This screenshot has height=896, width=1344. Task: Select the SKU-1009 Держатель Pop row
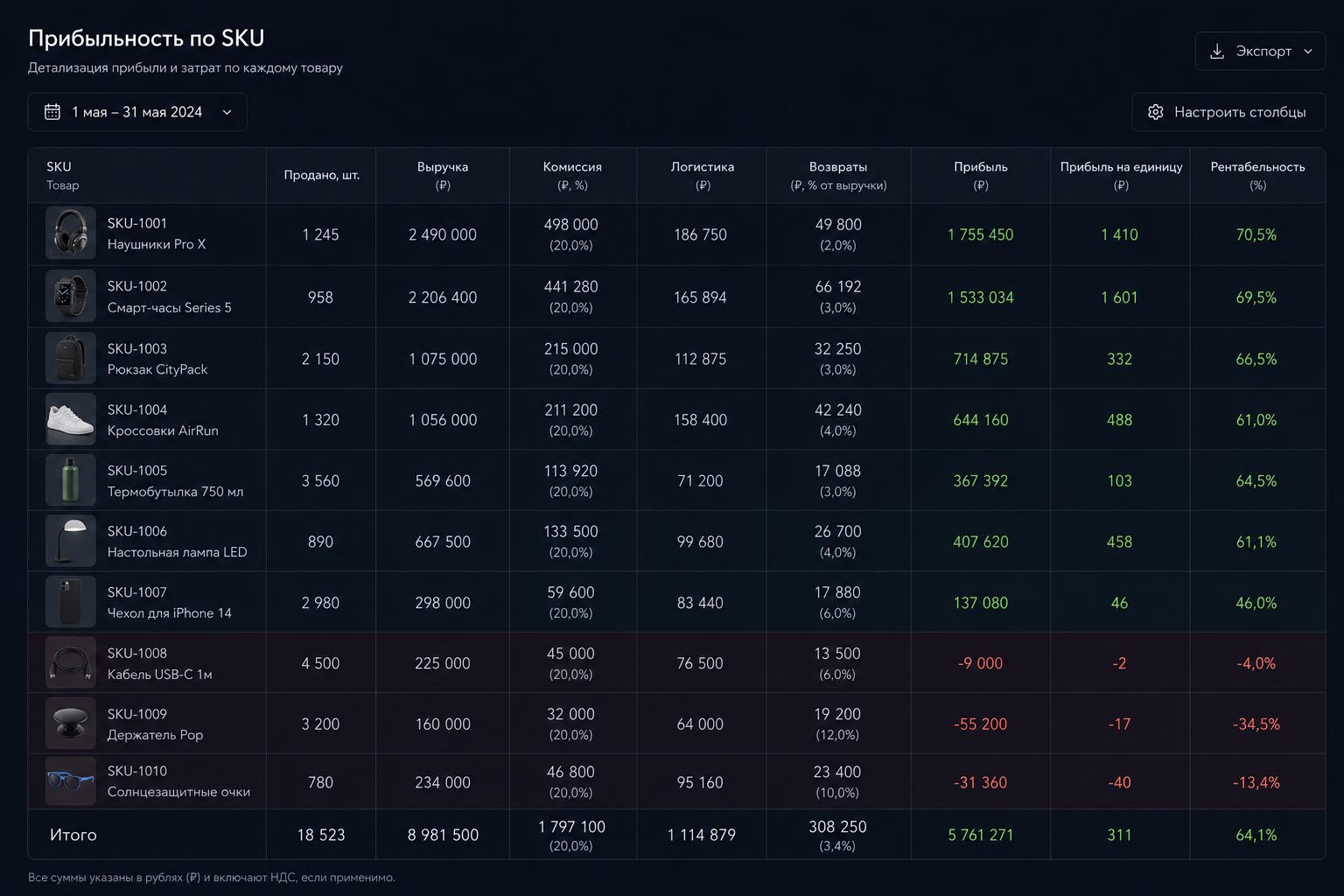676,724
